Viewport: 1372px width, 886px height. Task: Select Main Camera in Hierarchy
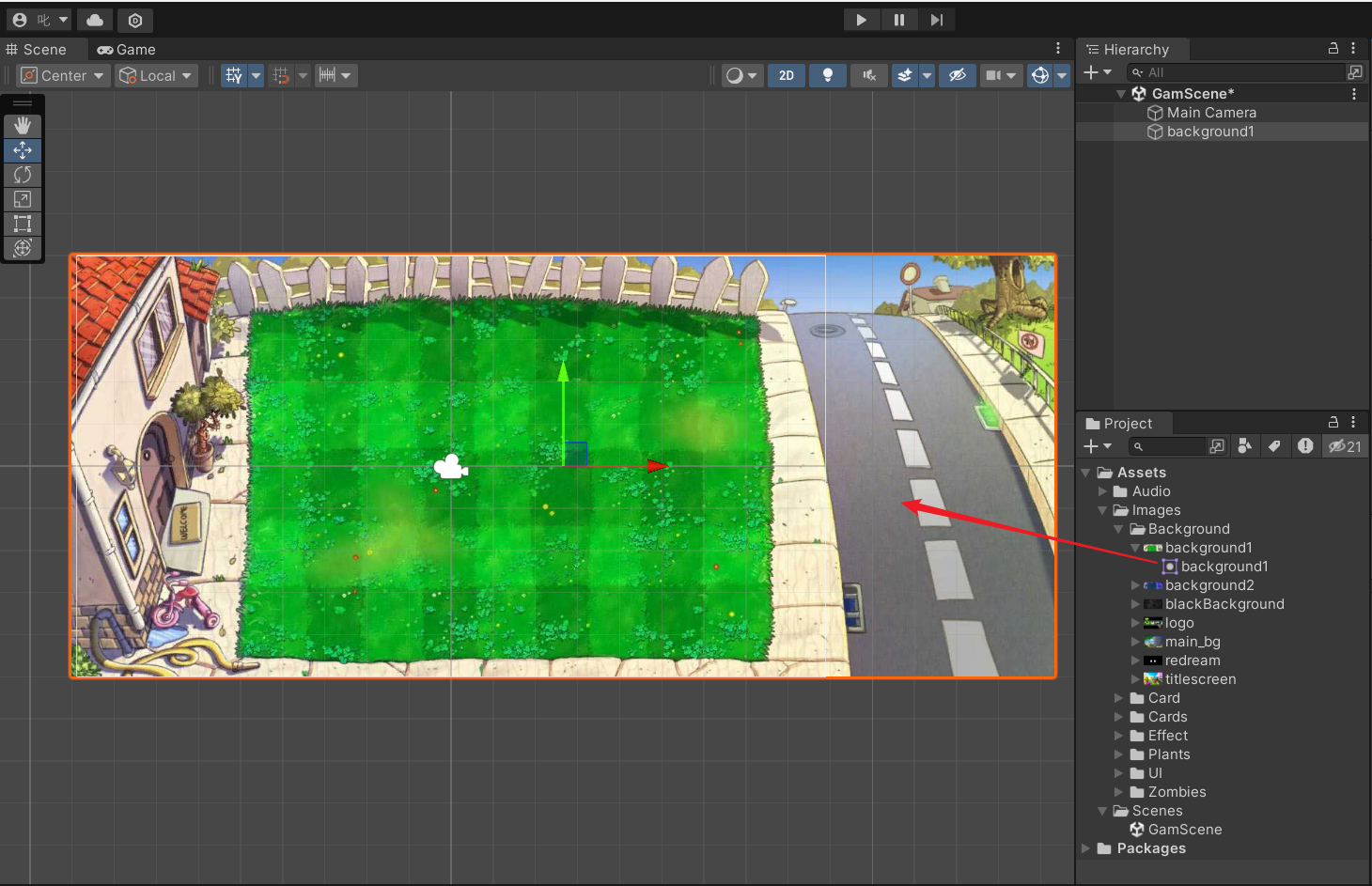click(x=1211, y=113)
